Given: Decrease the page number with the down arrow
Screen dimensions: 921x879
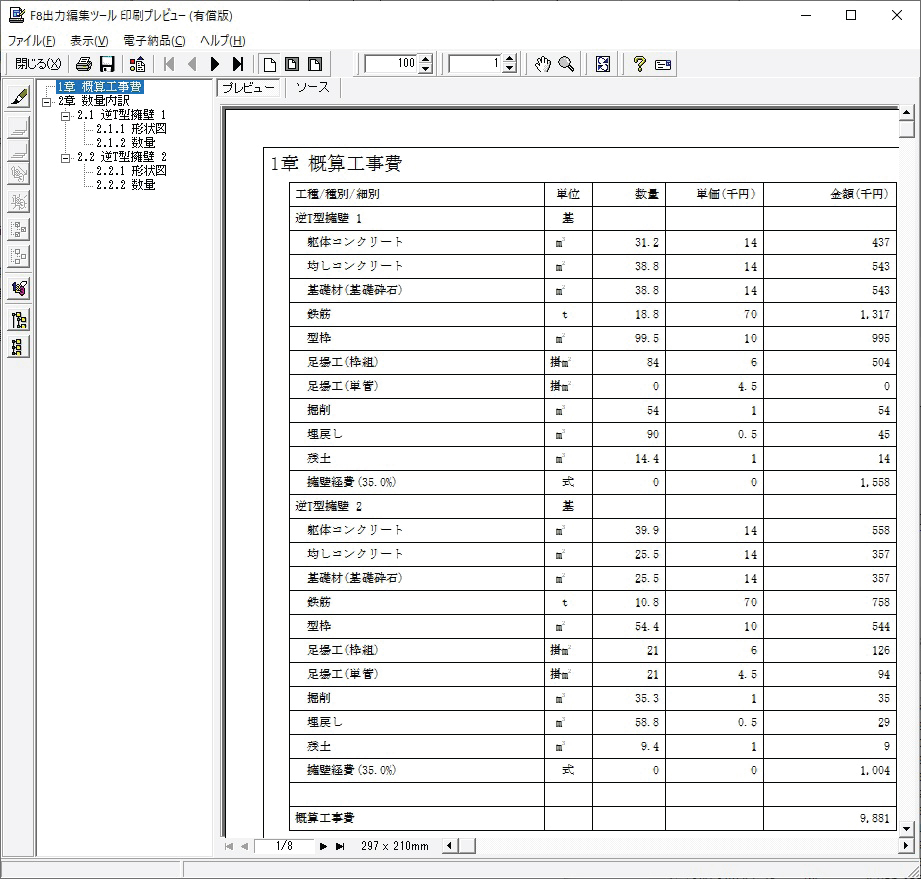Looking at the screenshot, I should click(x=510, y=68).
